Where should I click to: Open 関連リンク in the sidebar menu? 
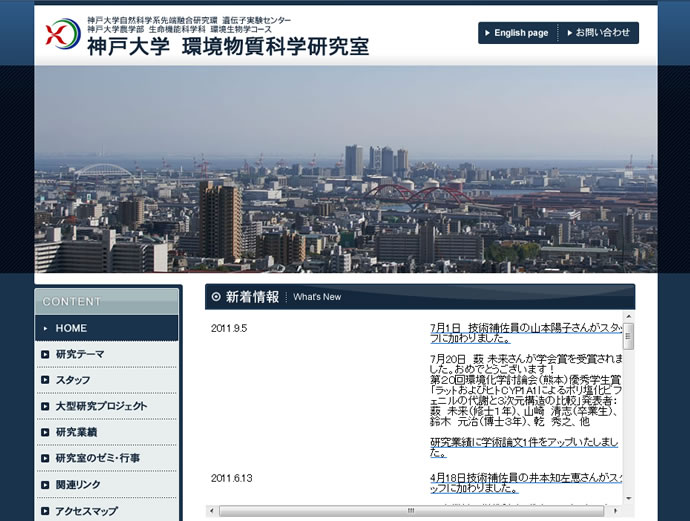[106, 484]
